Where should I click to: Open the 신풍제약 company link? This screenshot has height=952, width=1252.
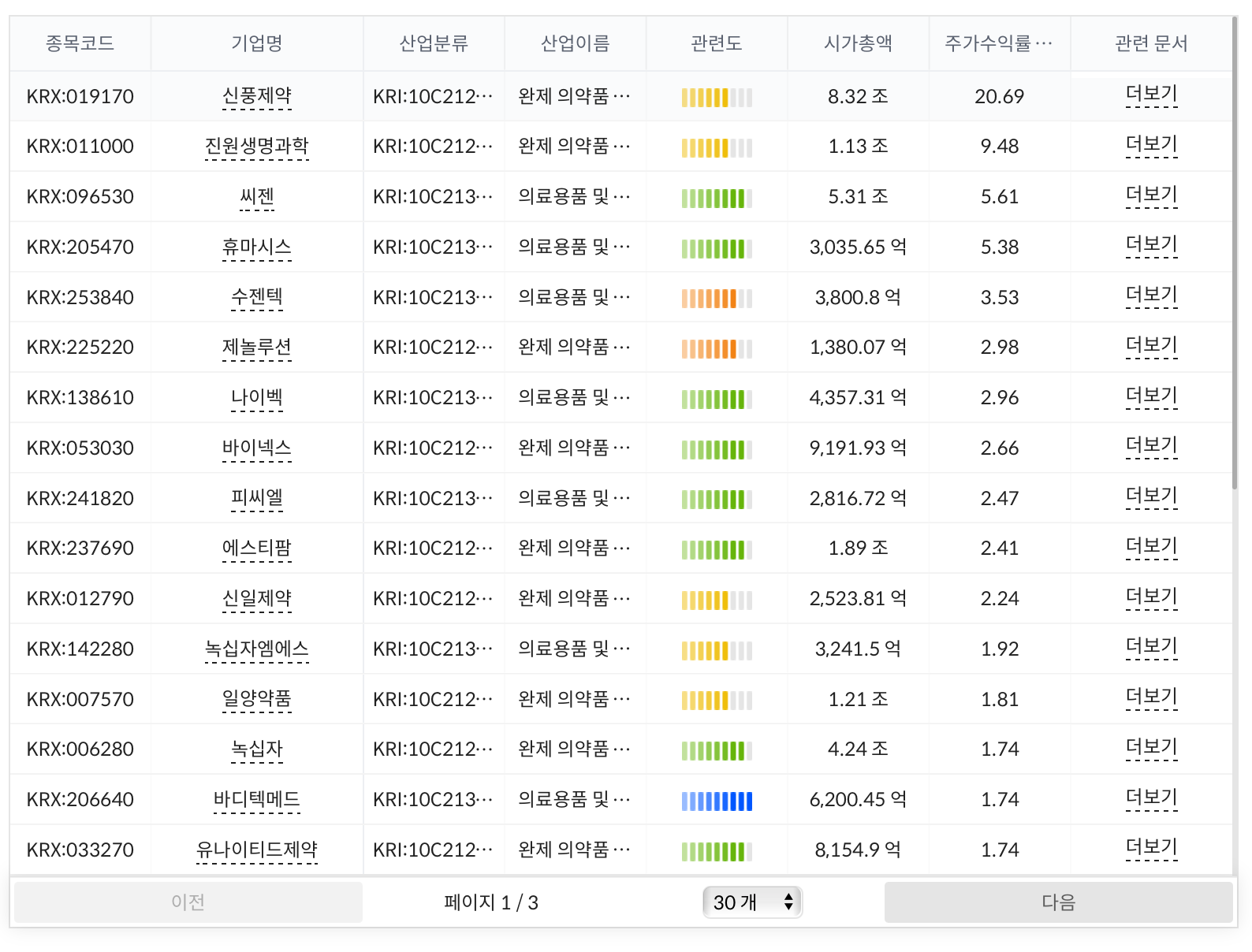(257, 96)
